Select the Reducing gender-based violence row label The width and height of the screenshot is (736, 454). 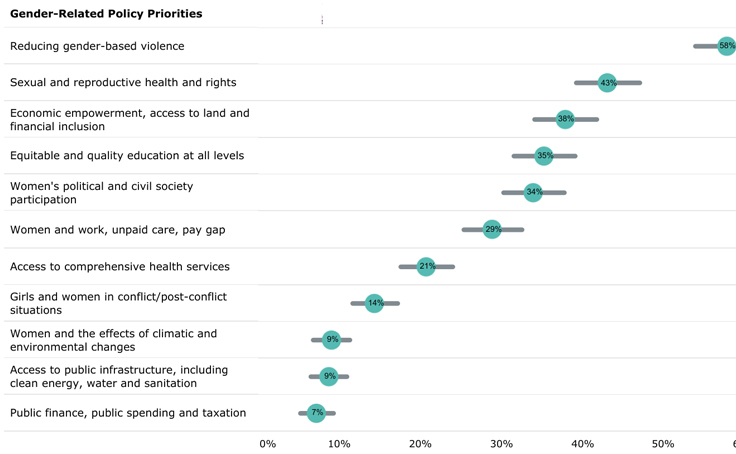pos(97,46)
